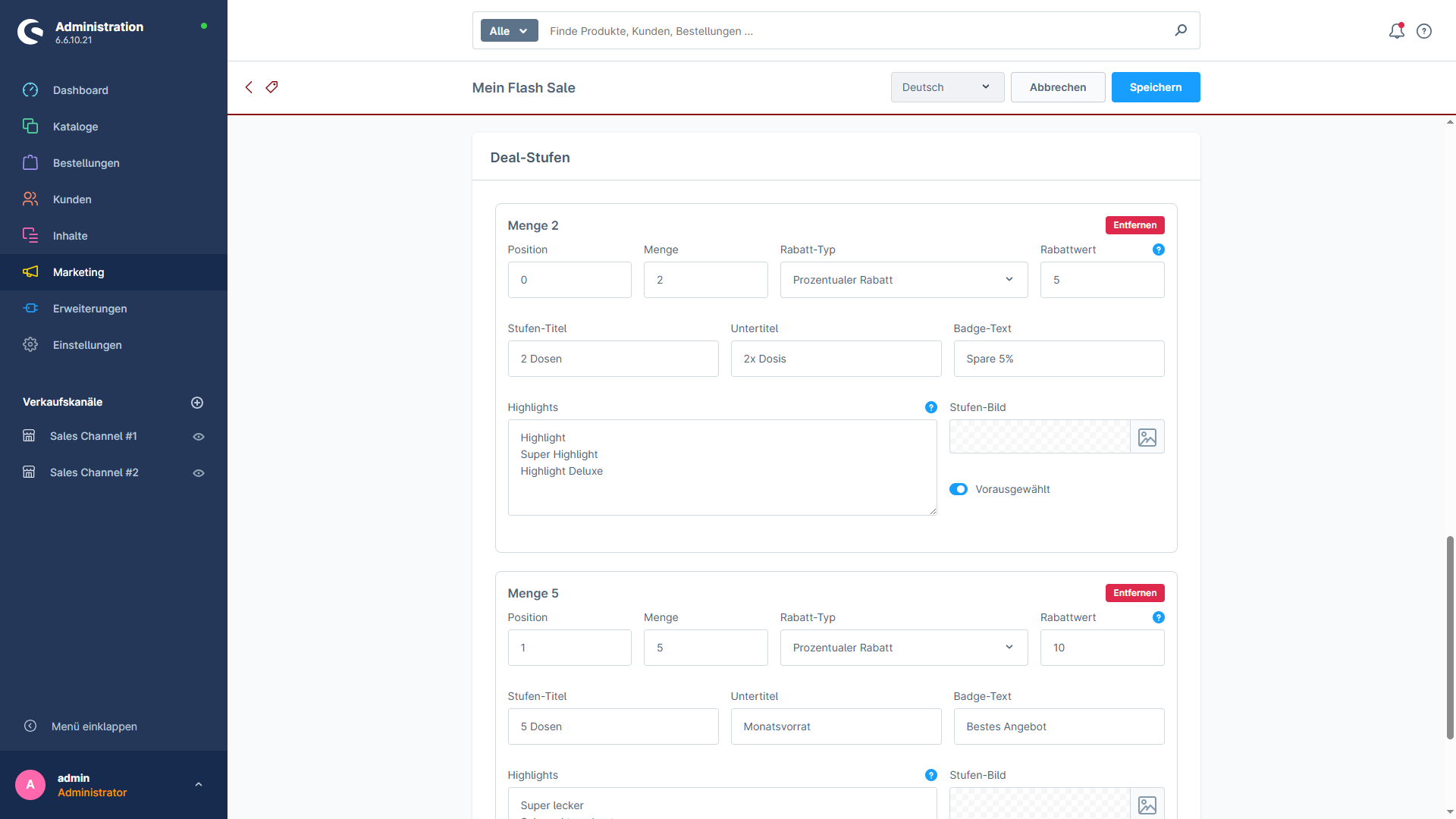1456x819 pixels.
Task: Show Highlights help tooltip in Menge 2
Action: pyautogui.click(x=930, y=407)
